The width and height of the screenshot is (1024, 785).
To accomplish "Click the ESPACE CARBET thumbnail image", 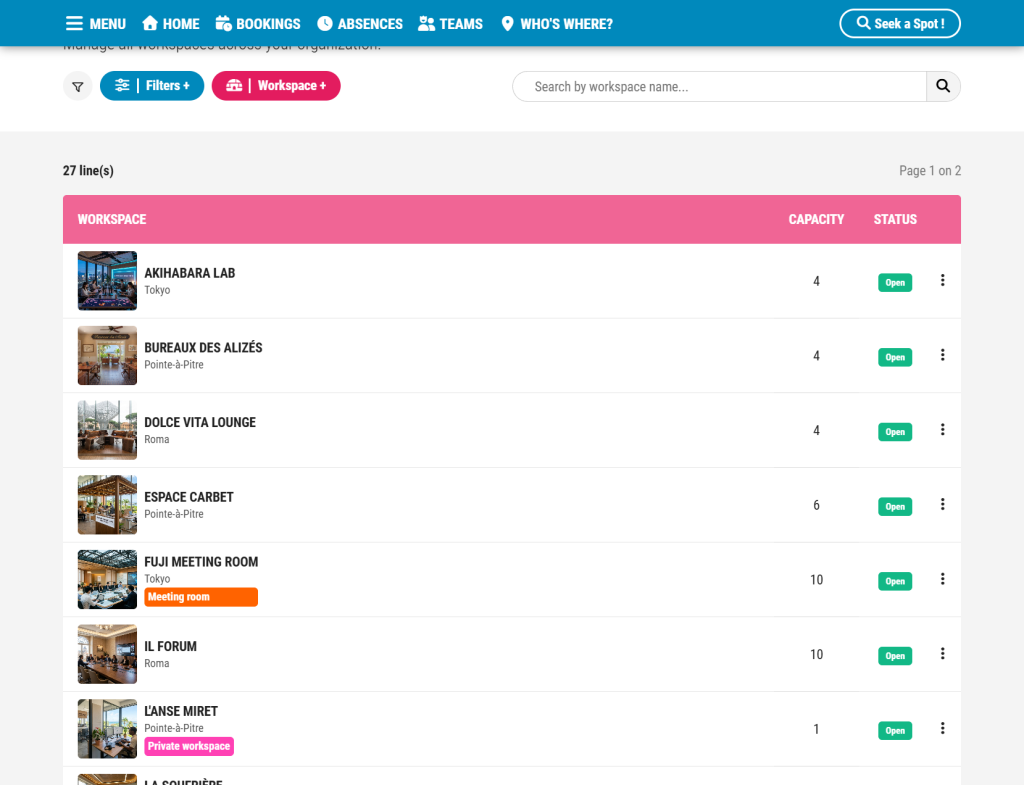I will (x=107, y=505).
